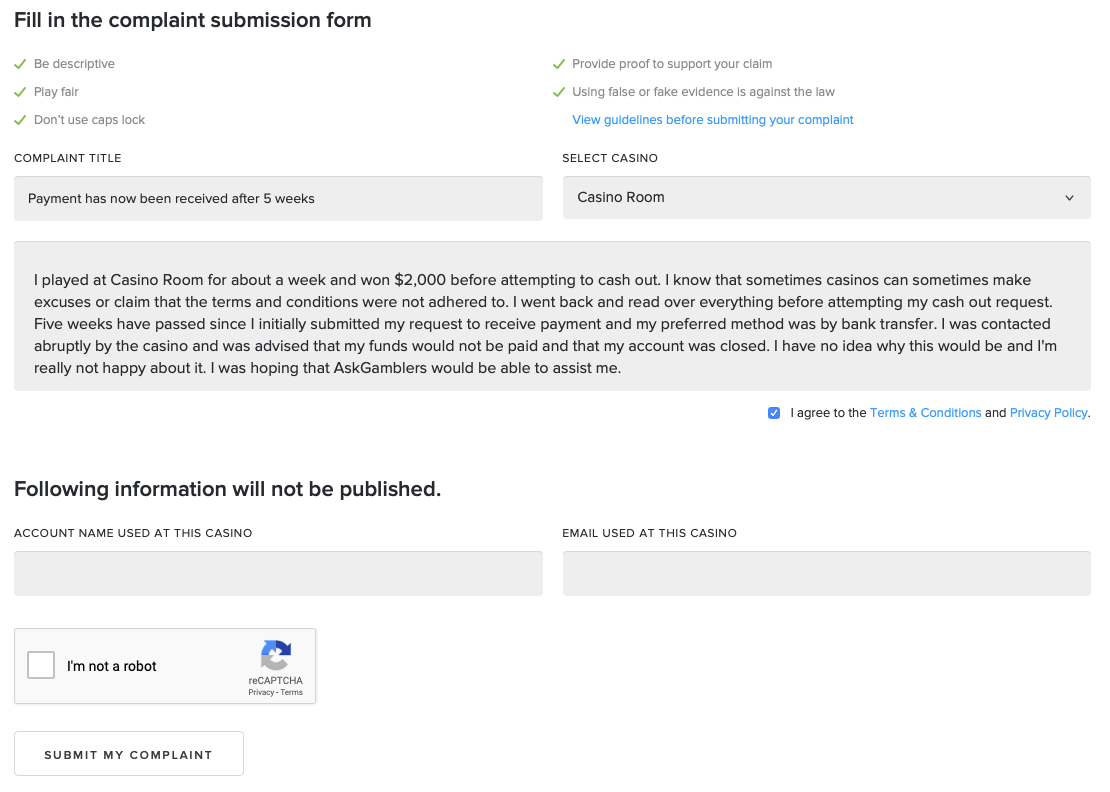Click the reCAPTCHA Privacy link
Screen dimensions: 1110x792
[x=261, y=692]
